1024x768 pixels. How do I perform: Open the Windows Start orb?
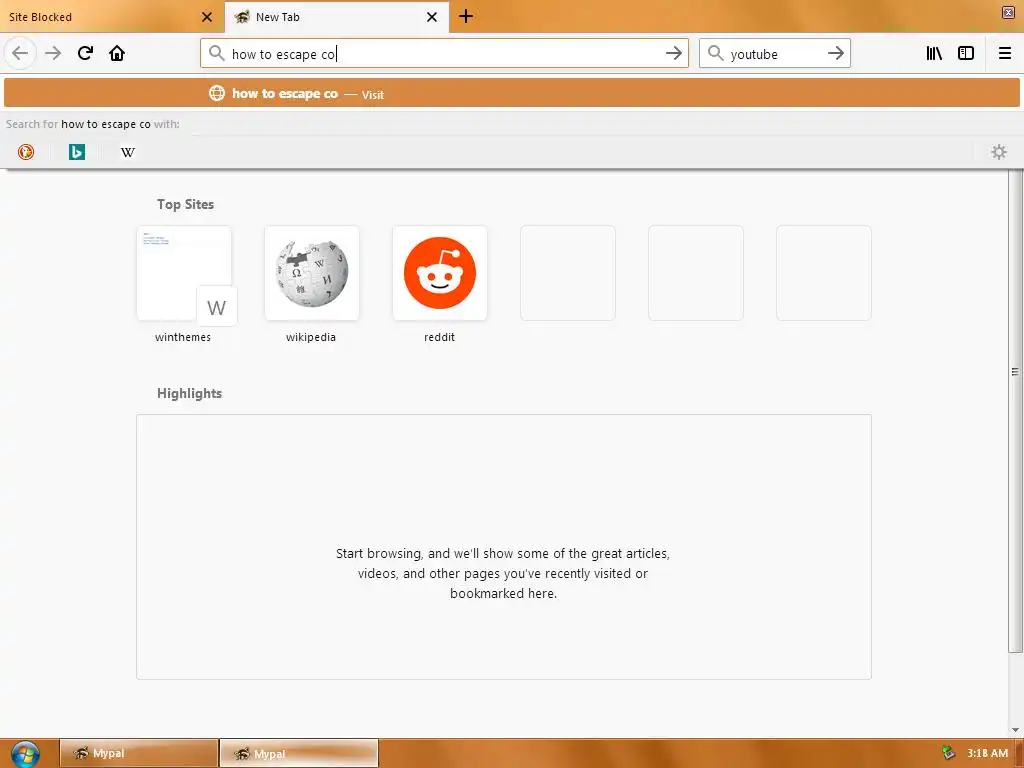25,753
